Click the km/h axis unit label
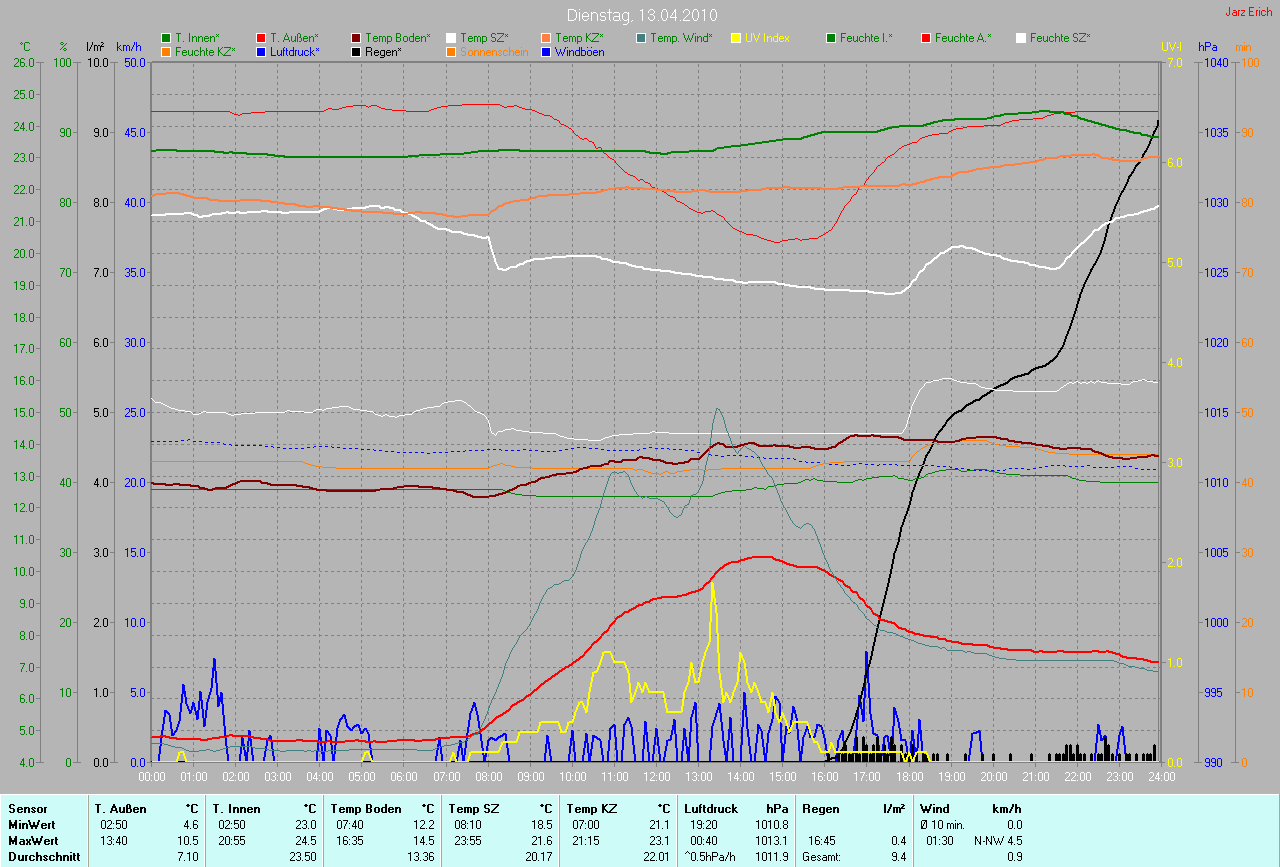This screenshot has height=867, width=1280. (x=129, y=47)
